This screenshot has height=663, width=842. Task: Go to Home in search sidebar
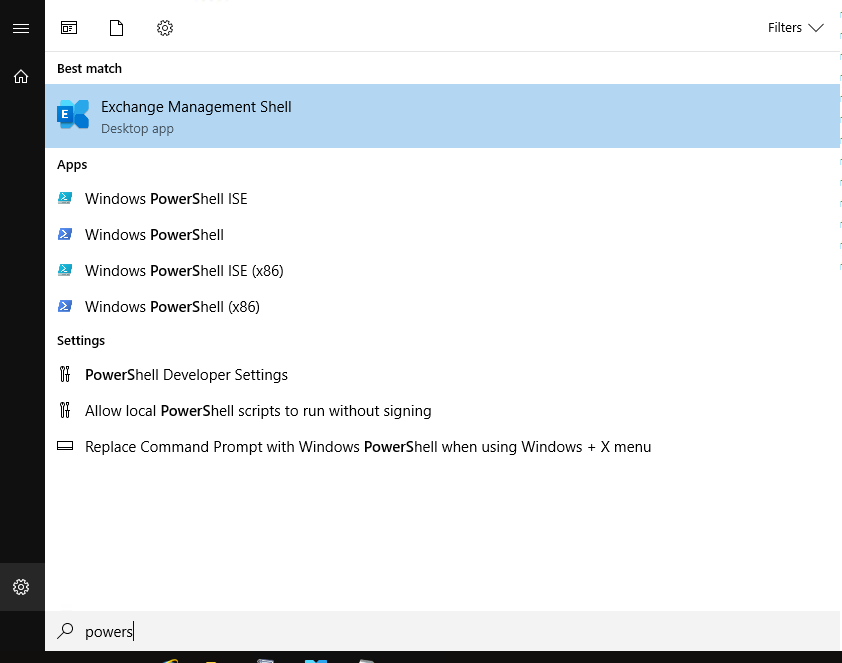(21, 77)
